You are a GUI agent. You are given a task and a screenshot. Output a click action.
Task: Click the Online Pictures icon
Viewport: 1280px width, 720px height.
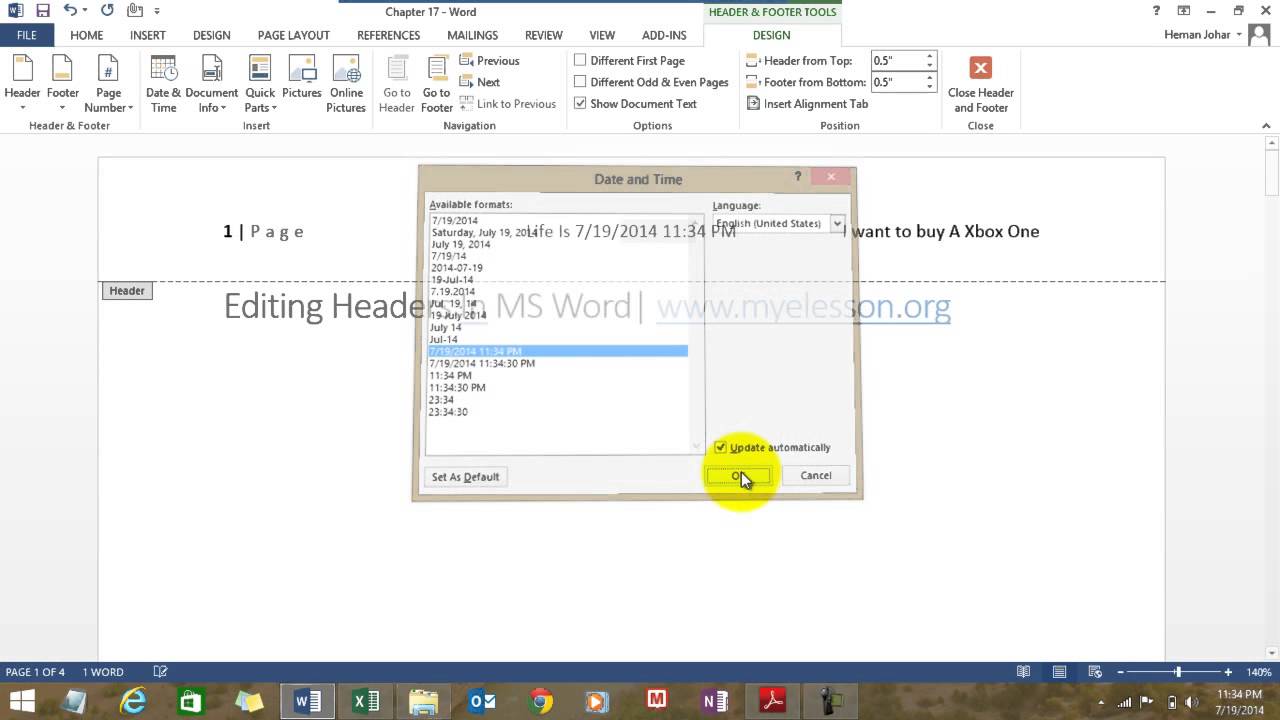click(346, 83)
